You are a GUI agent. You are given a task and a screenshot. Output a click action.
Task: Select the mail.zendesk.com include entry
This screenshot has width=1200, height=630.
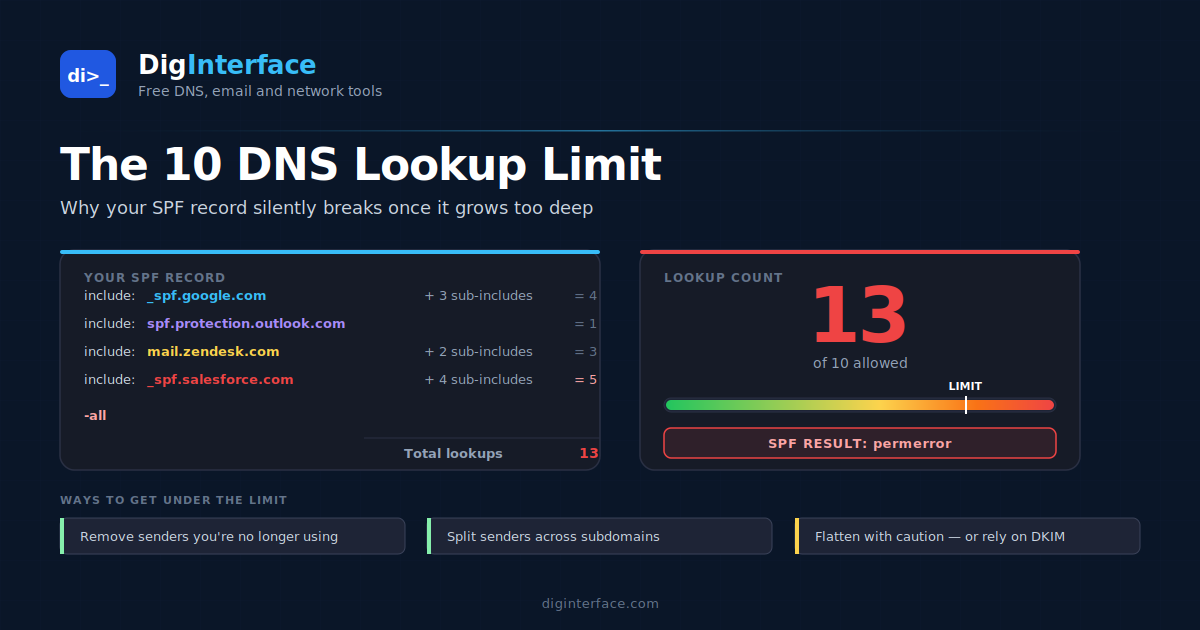tap(213, 352)
